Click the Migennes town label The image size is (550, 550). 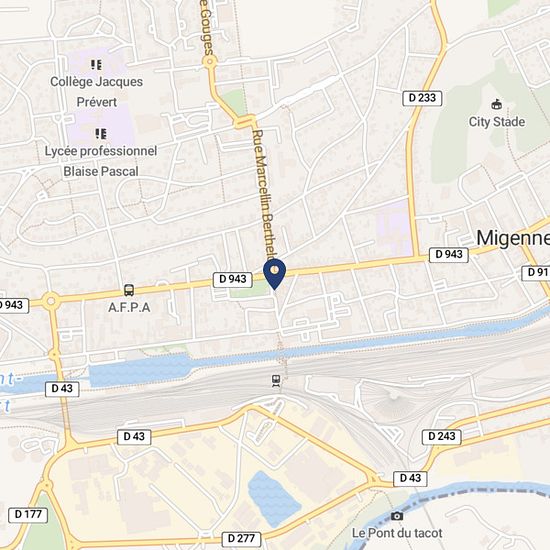[513, 238]
